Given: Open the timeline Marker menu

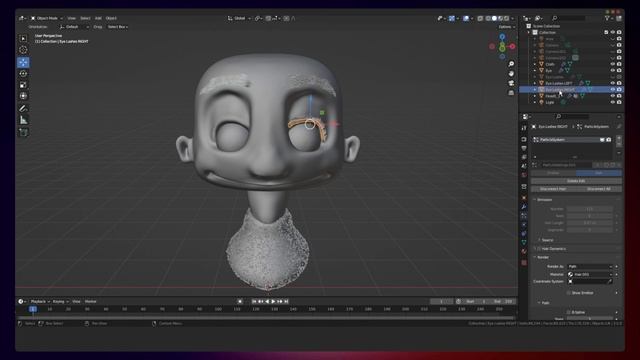Looking at the screenshot, I should pyautogui.click(x=91, y=301).
